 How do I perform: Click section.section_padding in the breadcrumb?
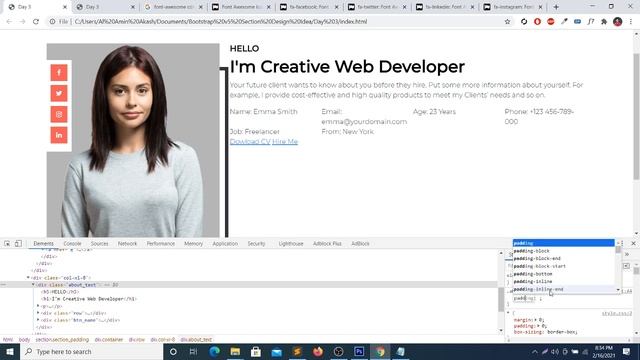click(x=62, y=340)
